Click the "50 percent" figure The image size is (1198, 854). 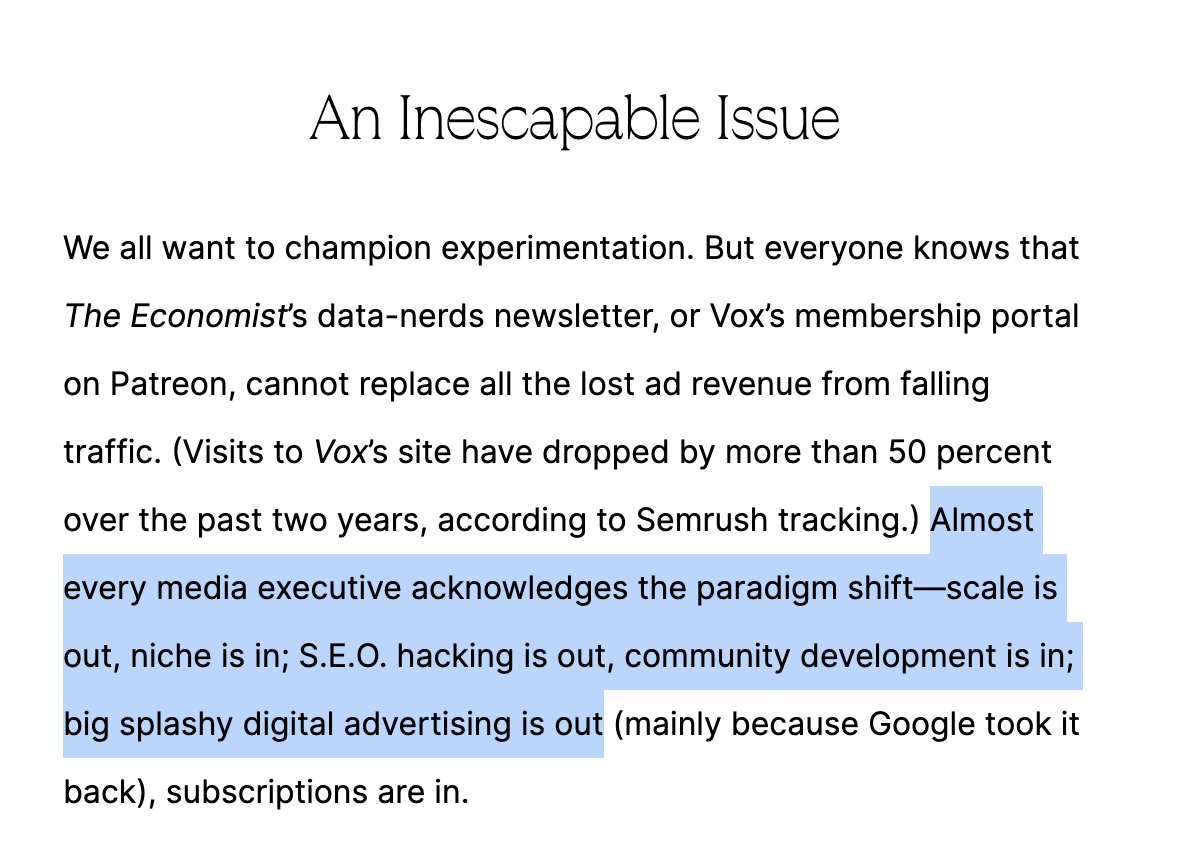pos(968,452)
